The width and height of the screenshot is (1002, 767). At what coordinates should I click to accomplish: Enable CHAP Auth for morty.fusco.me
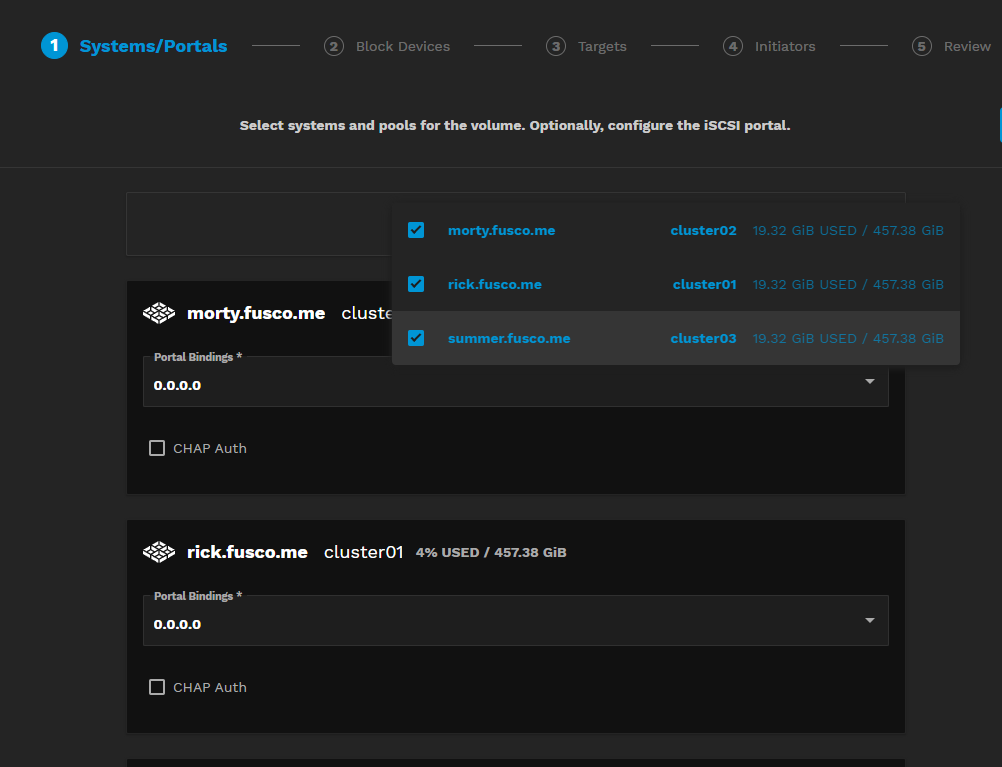coord(157,448)
